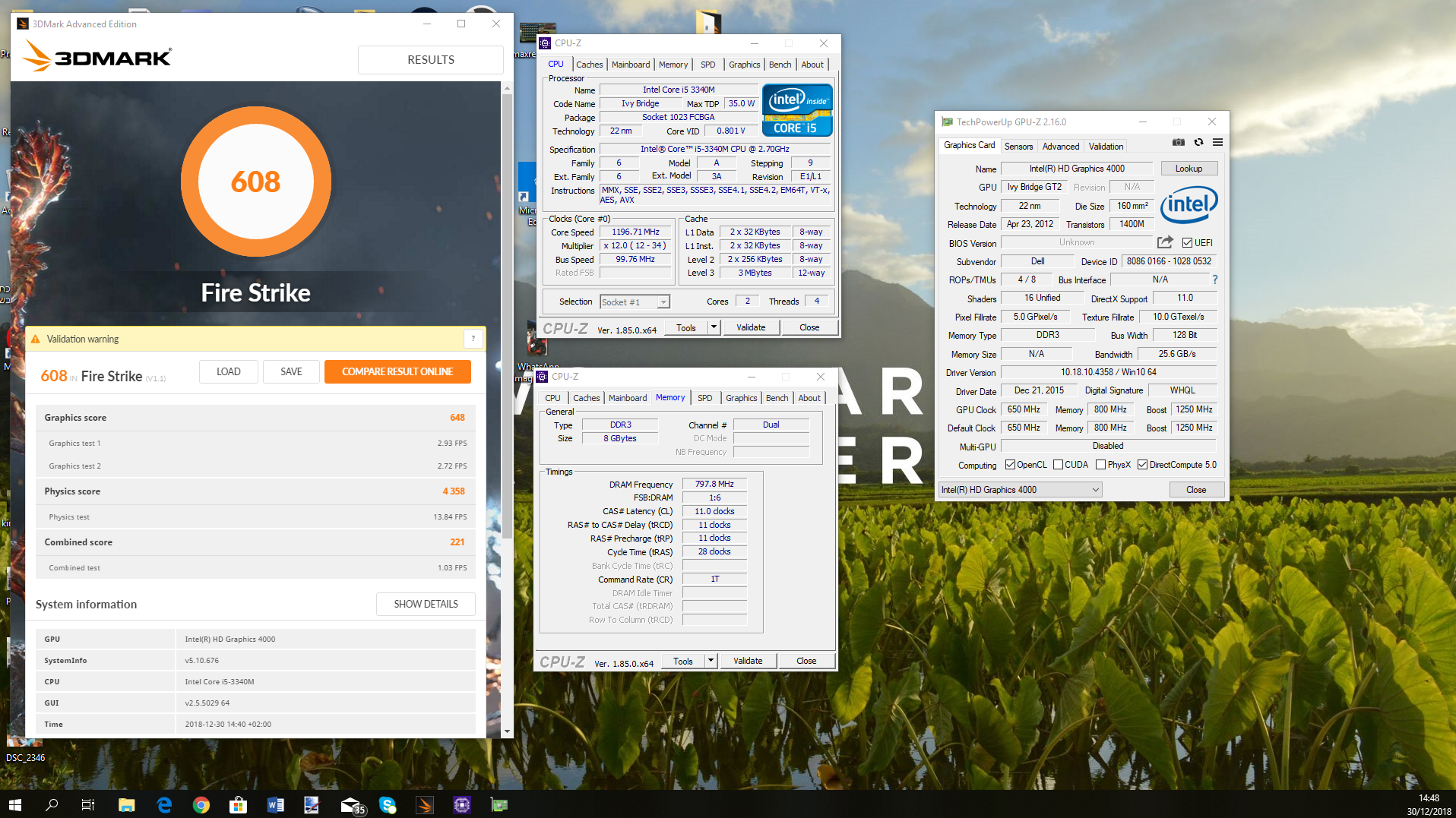Click Validate in top CPU-Z window
Screen dimensions: 1456x818
tap(751, 327)
